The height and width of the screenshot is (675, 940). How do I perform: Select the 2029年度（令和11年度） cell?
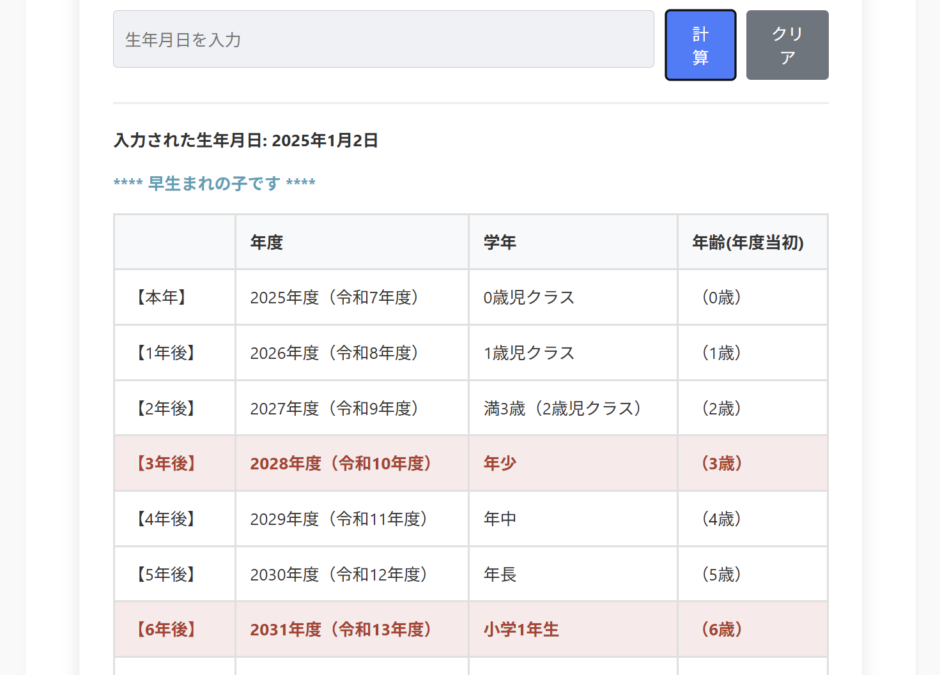tap(339, 519)
